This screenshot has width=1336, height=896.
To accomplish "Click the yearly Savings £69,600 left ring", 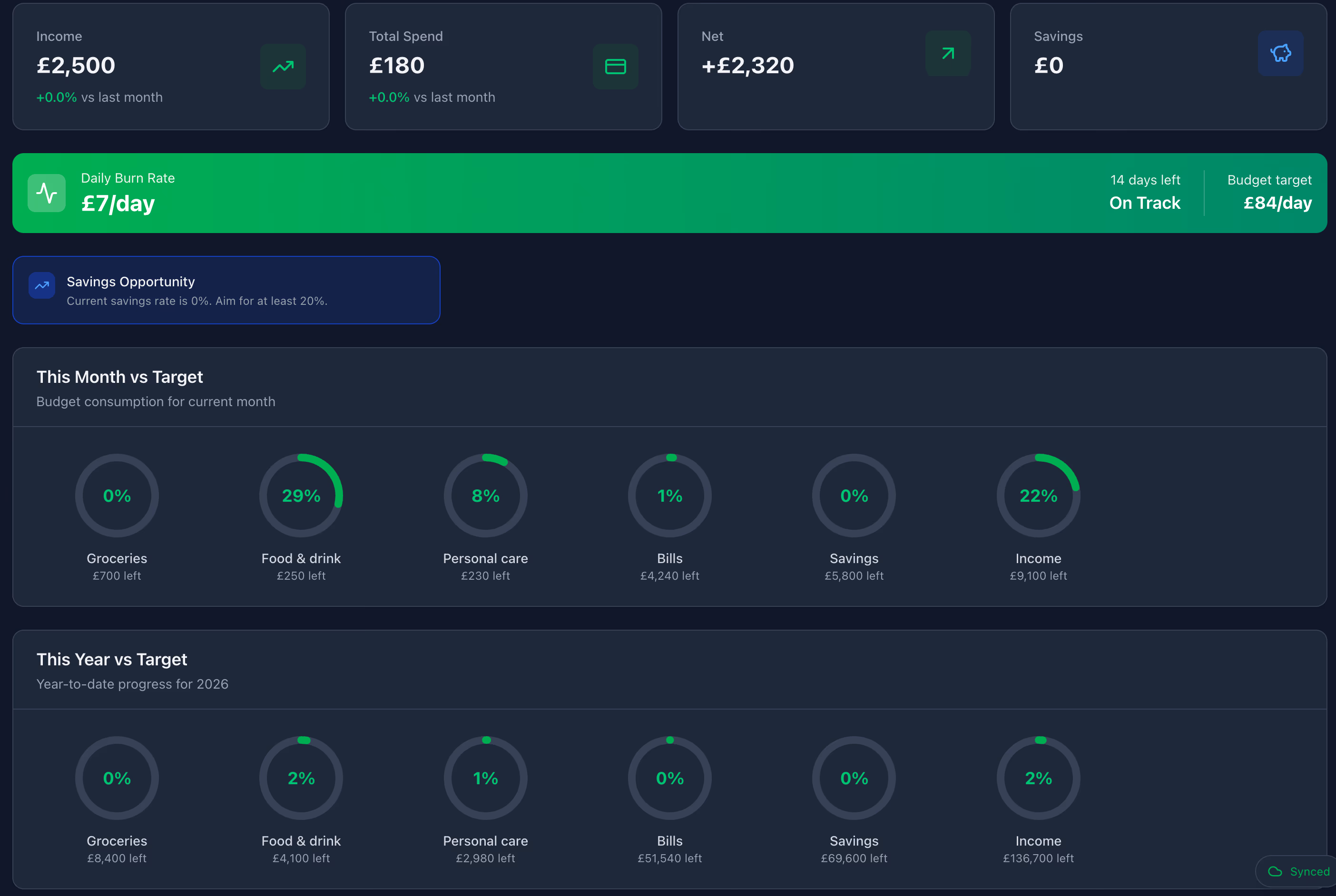I will pos(854,778).
